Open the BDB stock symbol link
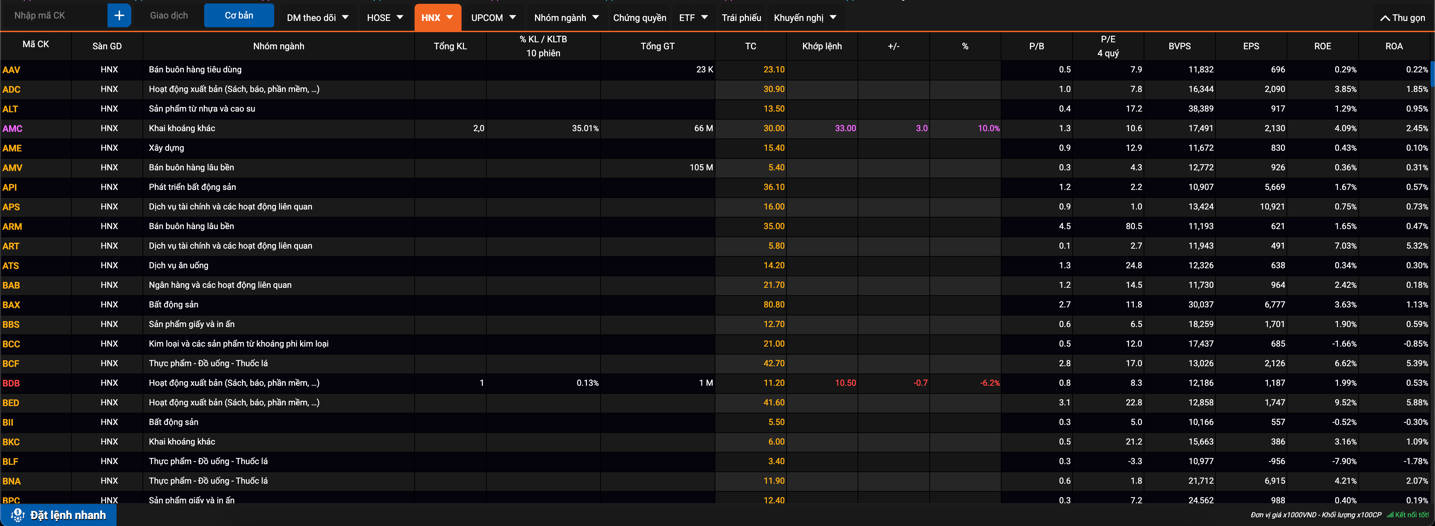 (12, 384)
